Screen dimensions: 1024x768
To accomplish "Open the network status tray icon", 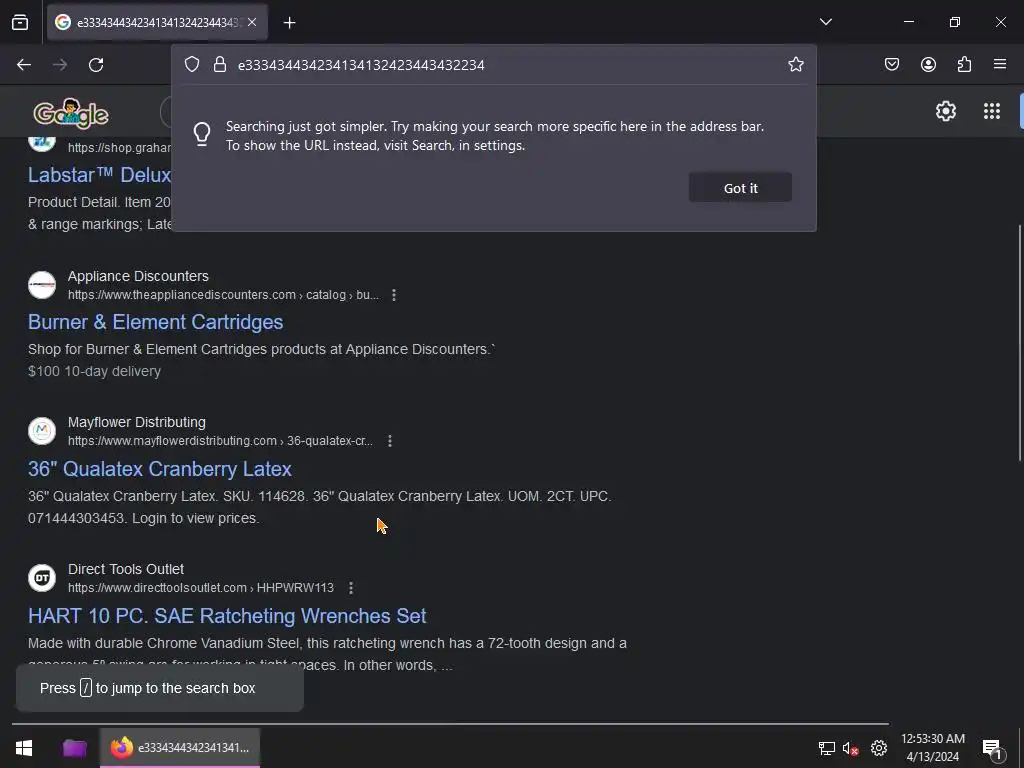I will 826,748.
